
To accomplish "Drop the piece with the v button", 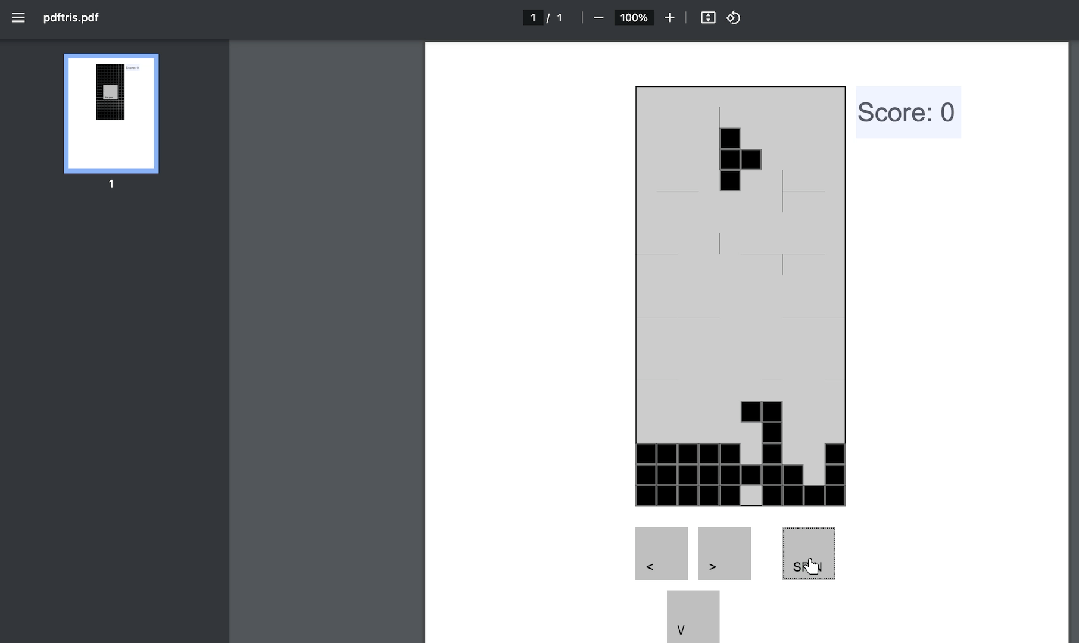I will [x=693, y=616].
